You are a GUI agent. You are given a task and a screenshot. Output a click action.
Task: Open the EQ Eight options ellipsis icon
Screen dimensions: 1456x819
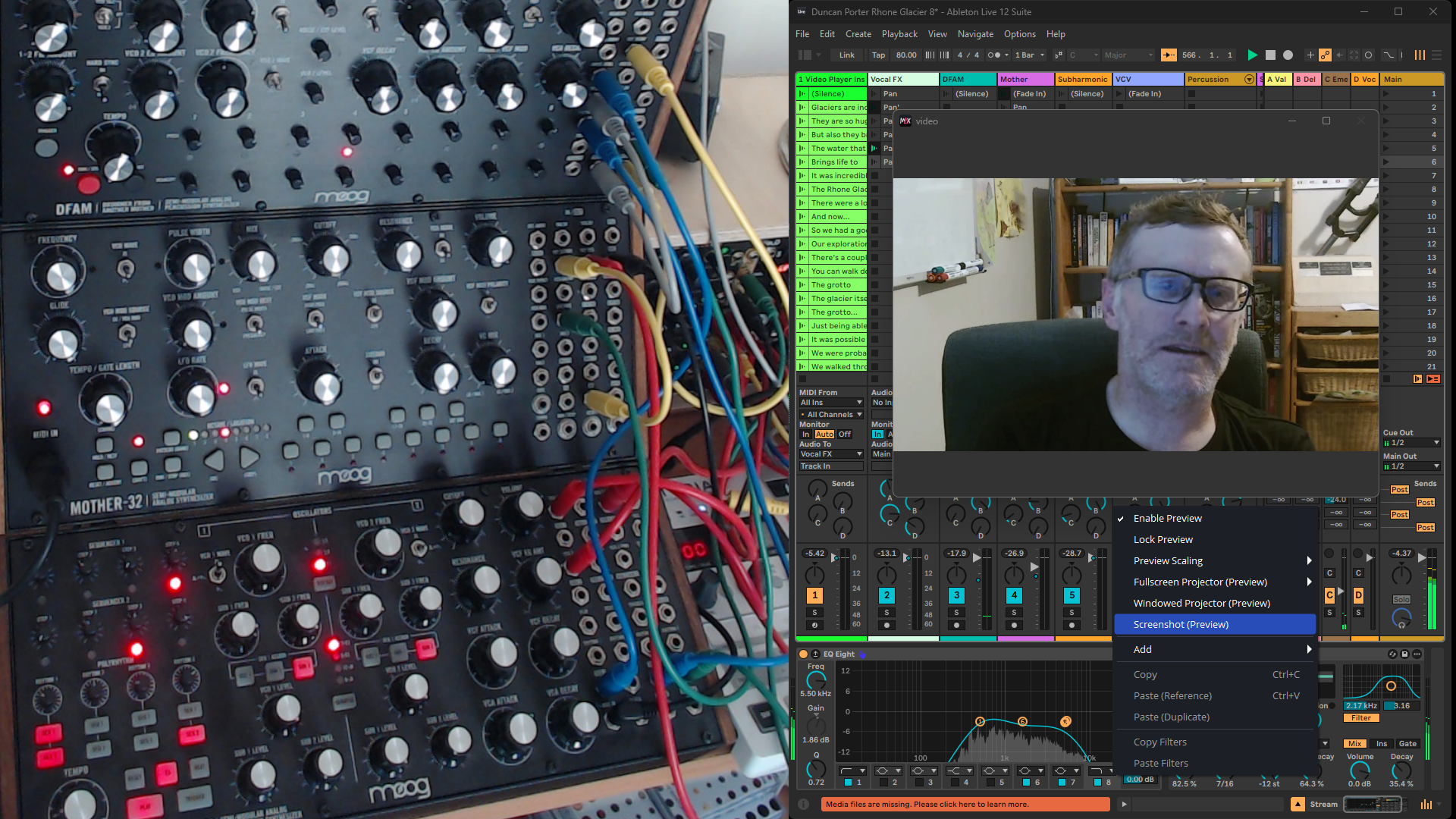1417,654
